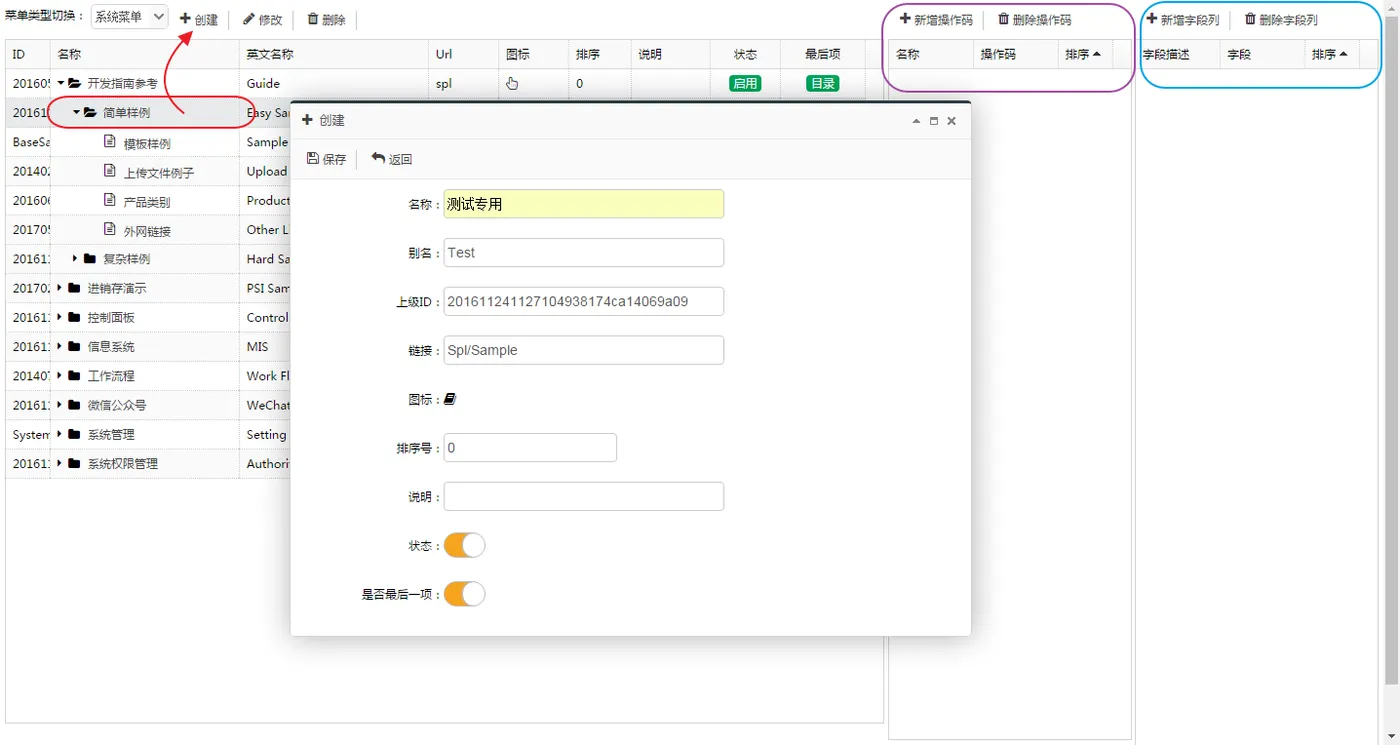
Task: Sort by 排序 column in 操作码 panel
Action: 1084,54
